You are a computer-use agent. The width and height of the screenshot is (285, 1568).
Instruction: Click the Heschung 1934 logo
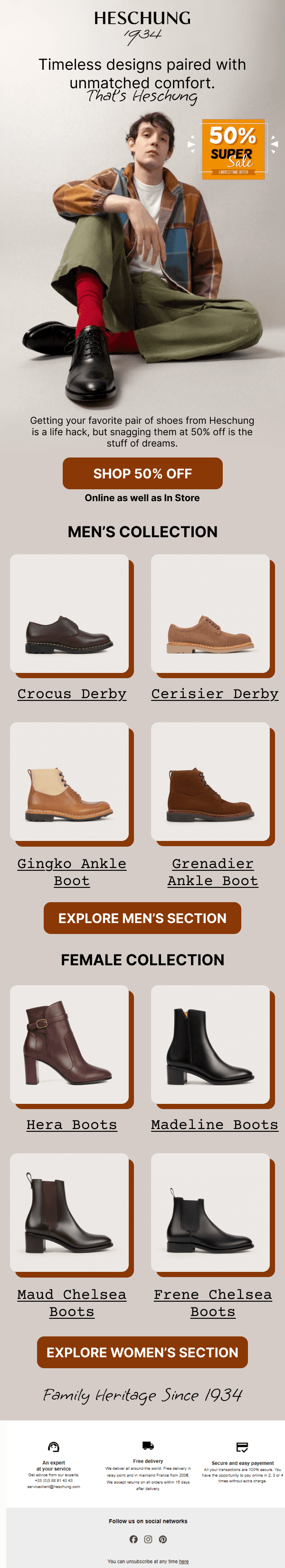(142, 28)
